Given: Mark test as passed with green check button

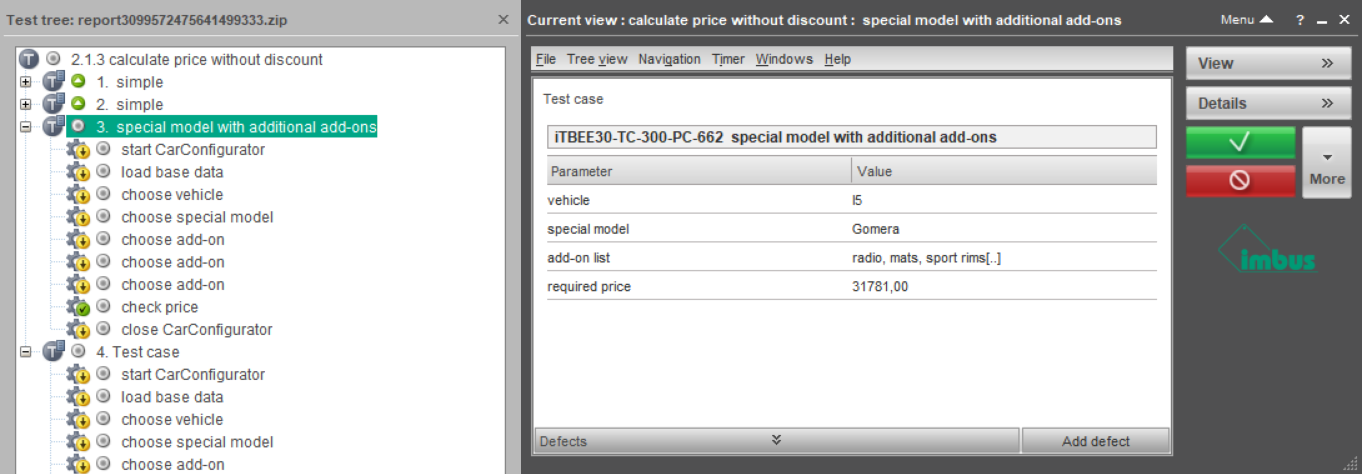Looking at the screenshot, I should [1240, 142].
